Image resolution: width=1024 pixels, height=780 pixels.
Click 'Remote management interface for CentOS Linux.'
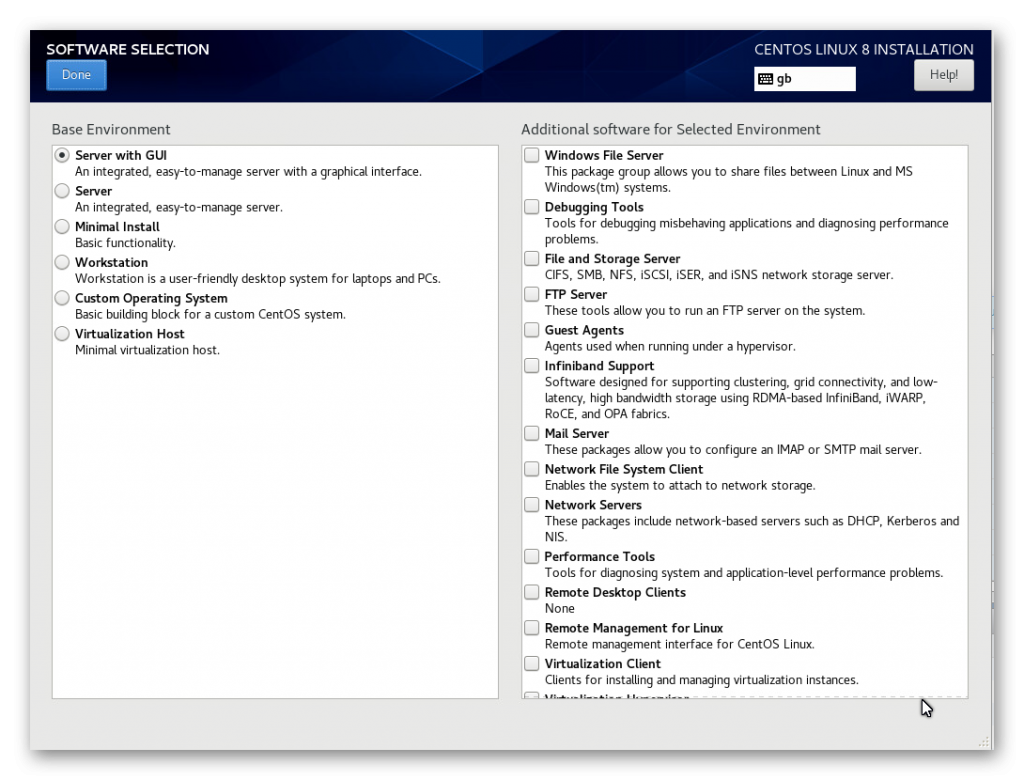[x=680, y=645]
